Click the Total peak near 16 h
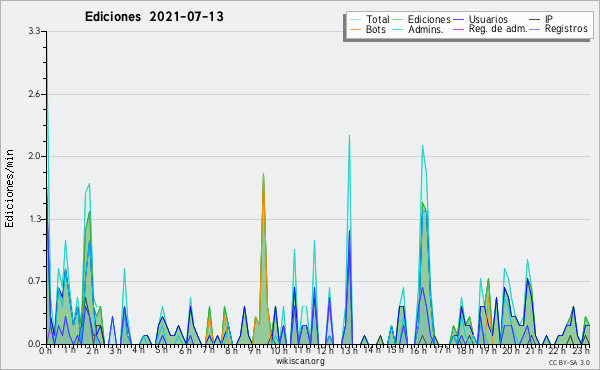Viewport: 600px width, 370px height. (422, 146)
